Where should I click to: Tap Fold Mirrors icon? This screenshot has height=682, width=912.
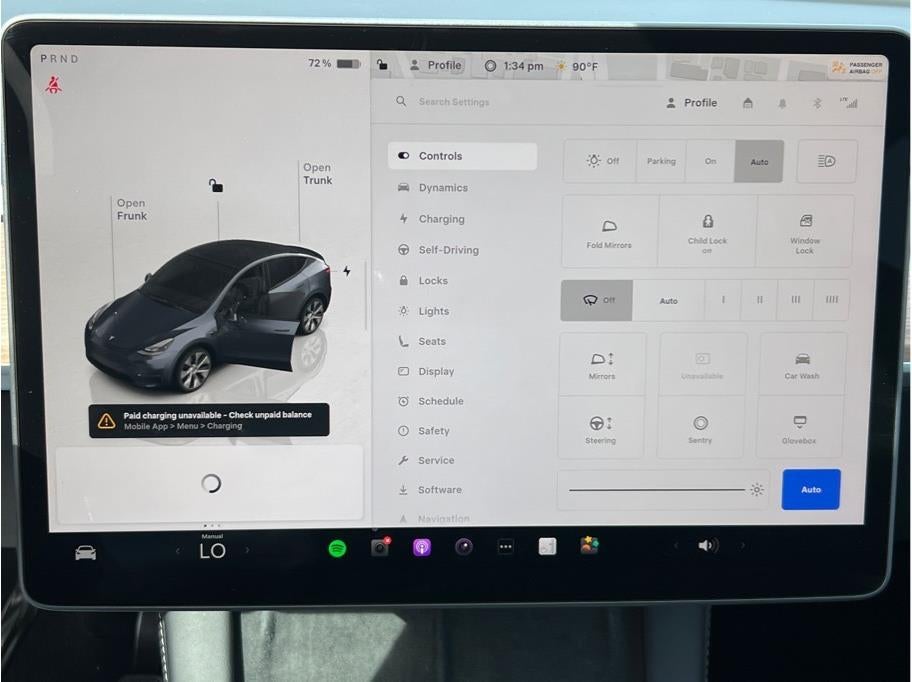point(609,232)
